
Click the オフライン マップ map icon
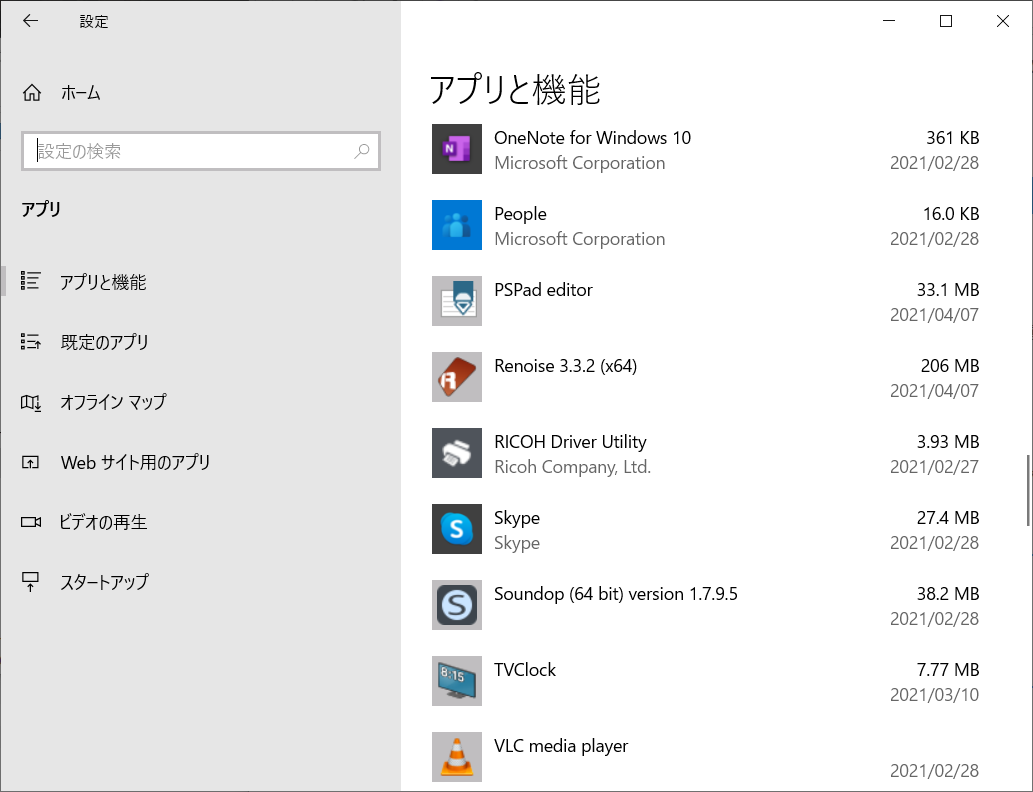[x=30, y=402]
